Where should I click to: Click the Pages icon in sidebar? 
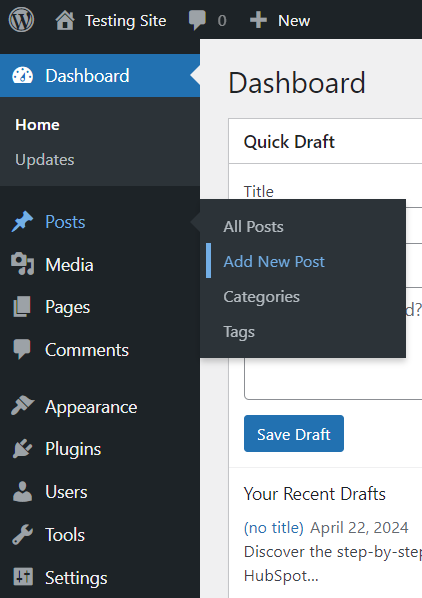pyautogui.click(x=22, y=307)
